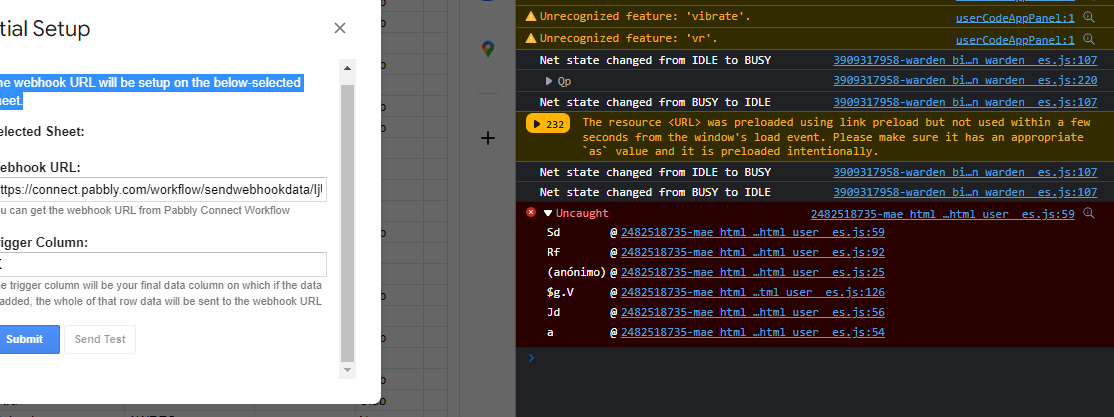Click the plus add-ons icon in side panel
Image resolution: width=1114 pixels, height=417 pixels.
487,138
